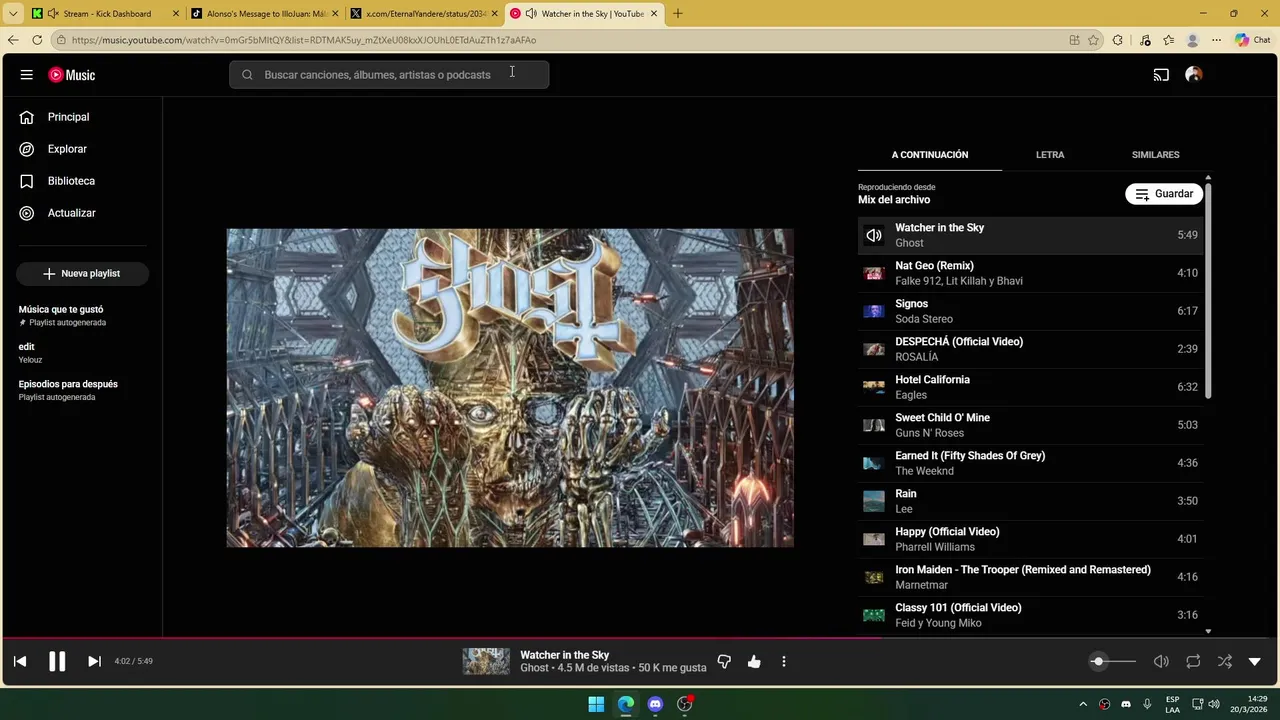Open the Música que te gustó playlist

(x=82, y=315)
